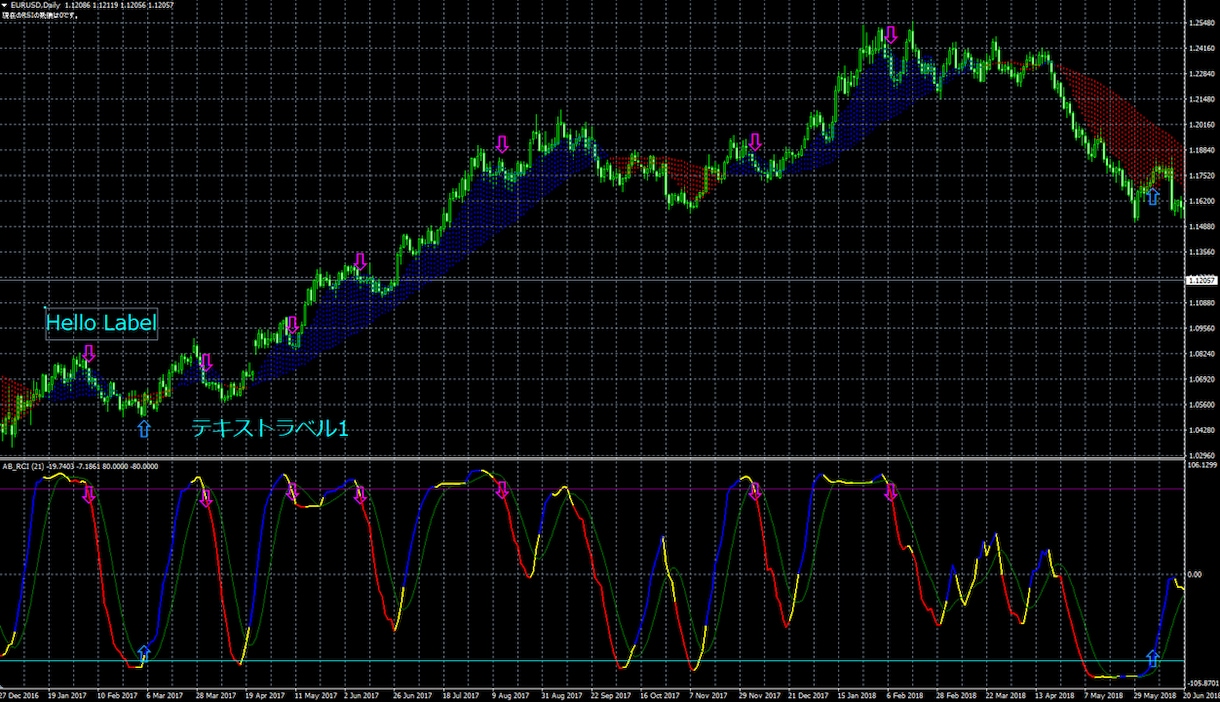Click AB_RCI magenta arrow at 9 Aug 2017
1220x702 pixels.
coord(502,489)
